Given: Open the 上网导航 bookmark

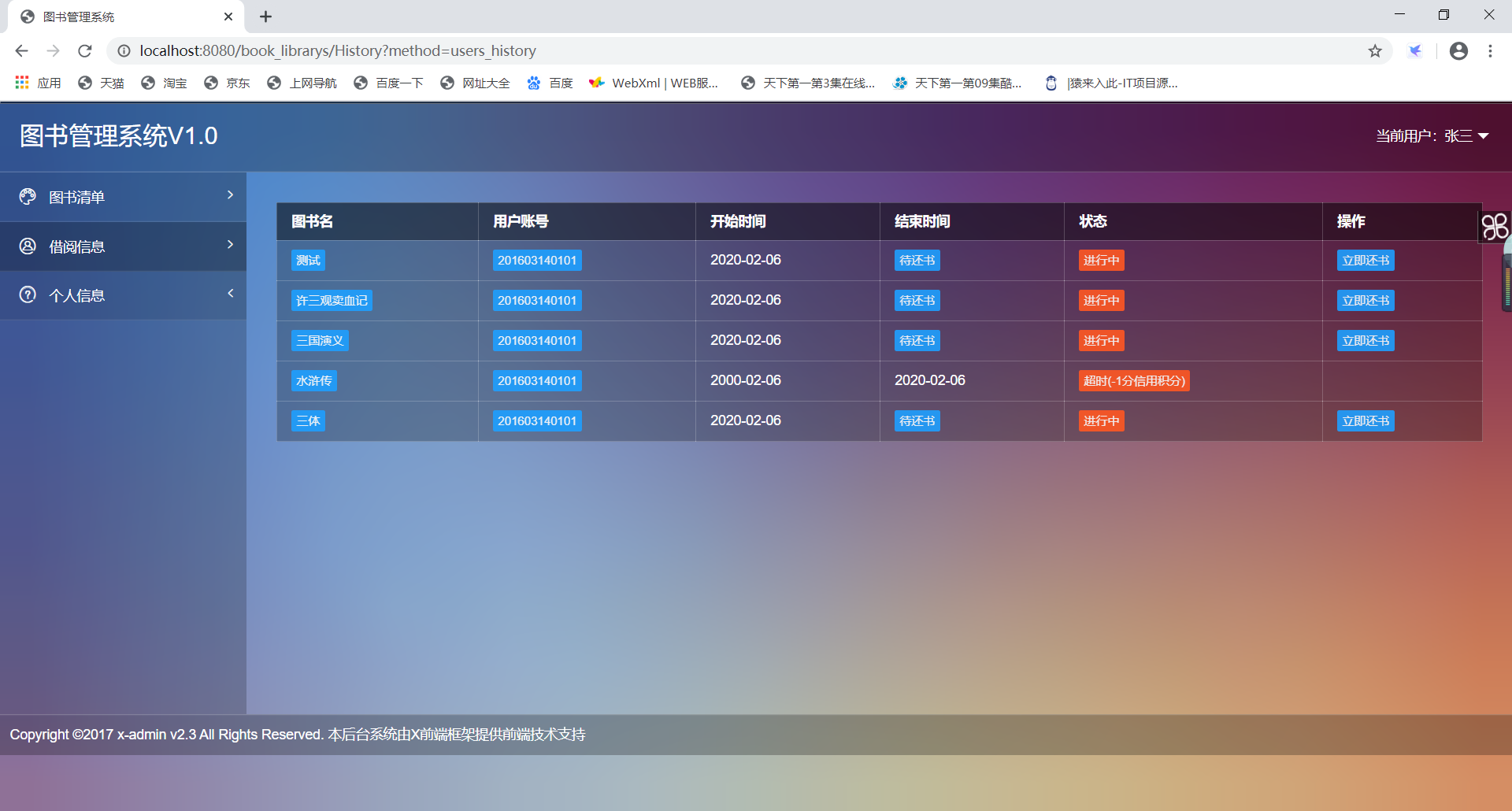Looking at the screenshot, I should tap(302, 83).
